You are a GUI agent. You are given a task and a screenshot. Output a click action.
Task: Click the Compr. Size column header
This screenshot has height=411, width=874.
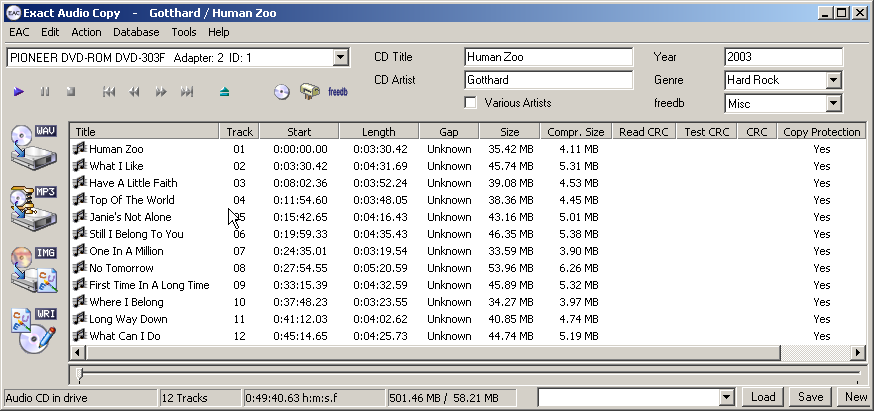tap(576, 132)
